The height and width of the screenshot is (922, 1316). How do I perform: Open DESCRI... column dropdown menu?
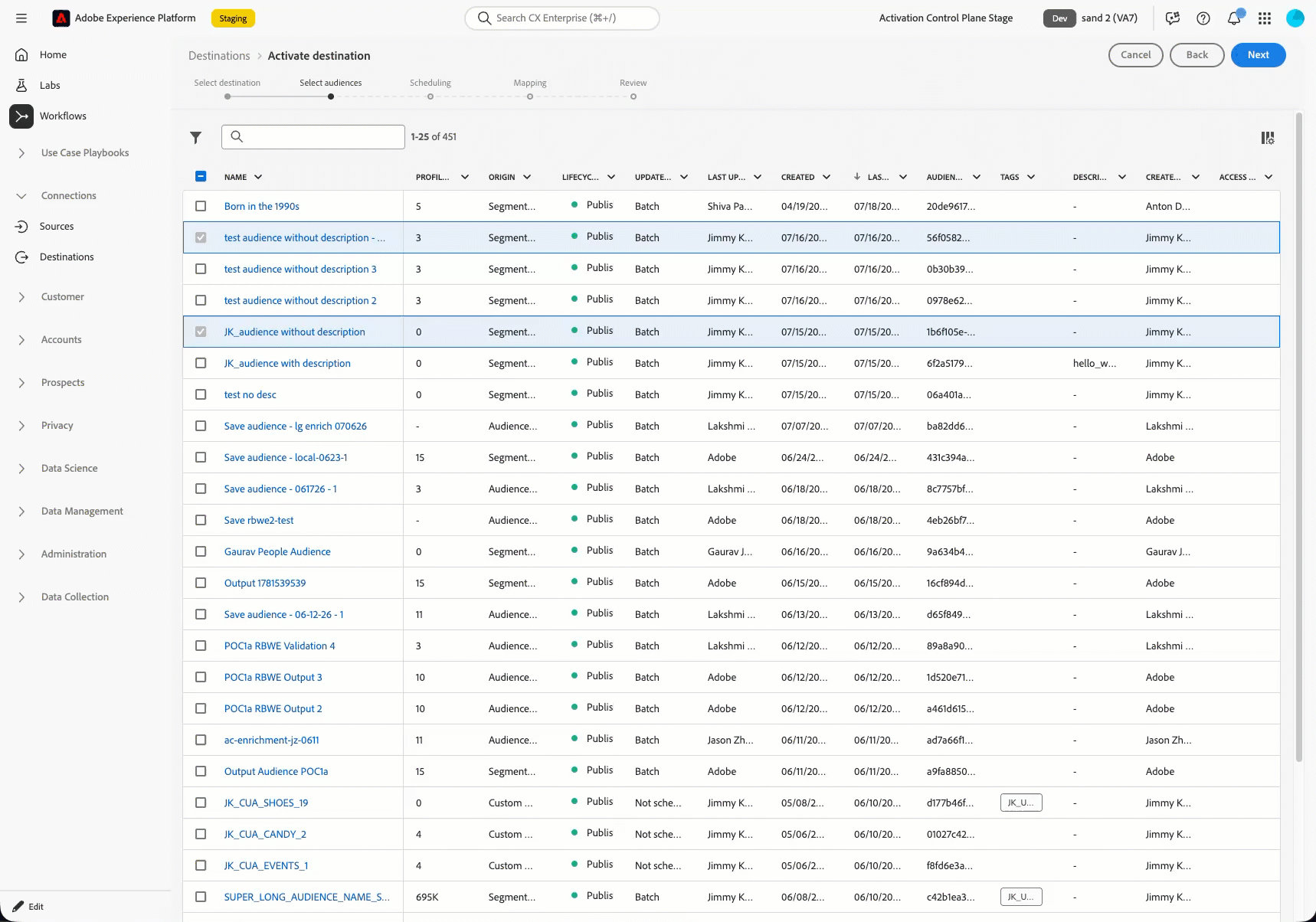(x=1122, y=177)
